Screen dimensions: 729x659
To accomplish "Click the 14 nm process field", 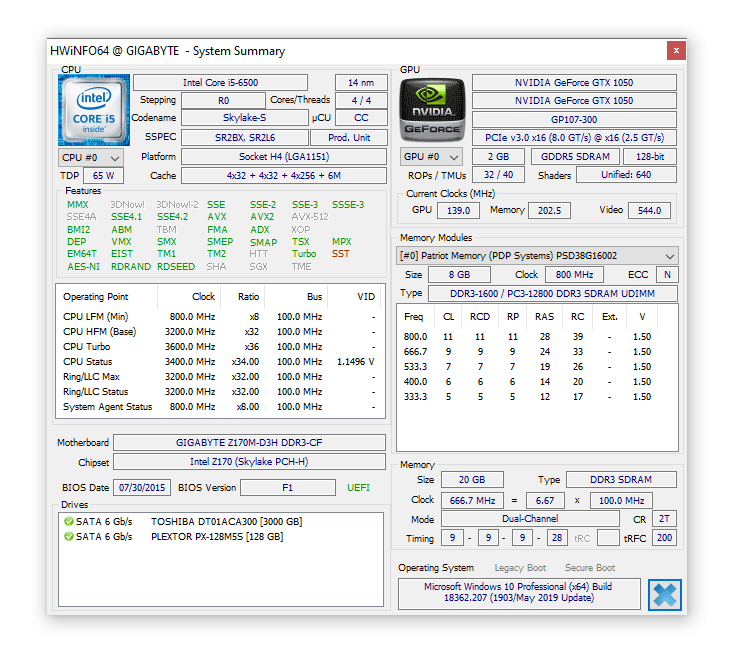I will 361,83.
